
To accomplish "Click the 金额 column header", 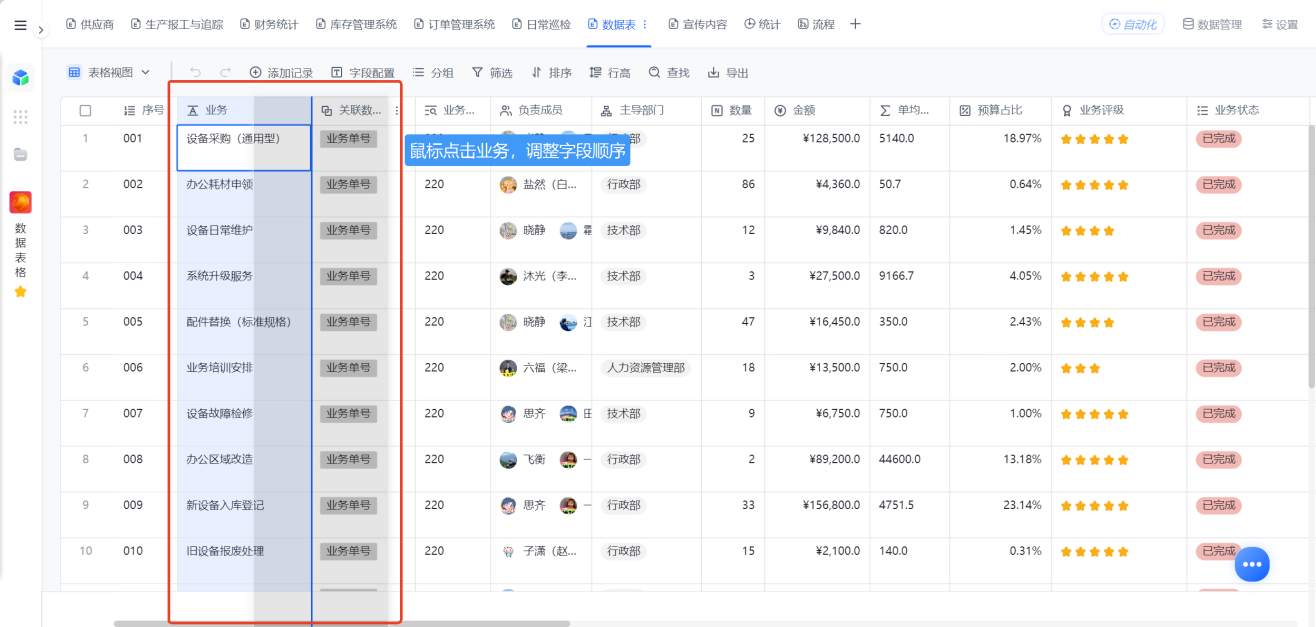I will pyautogui.click(x=817, y=110).
